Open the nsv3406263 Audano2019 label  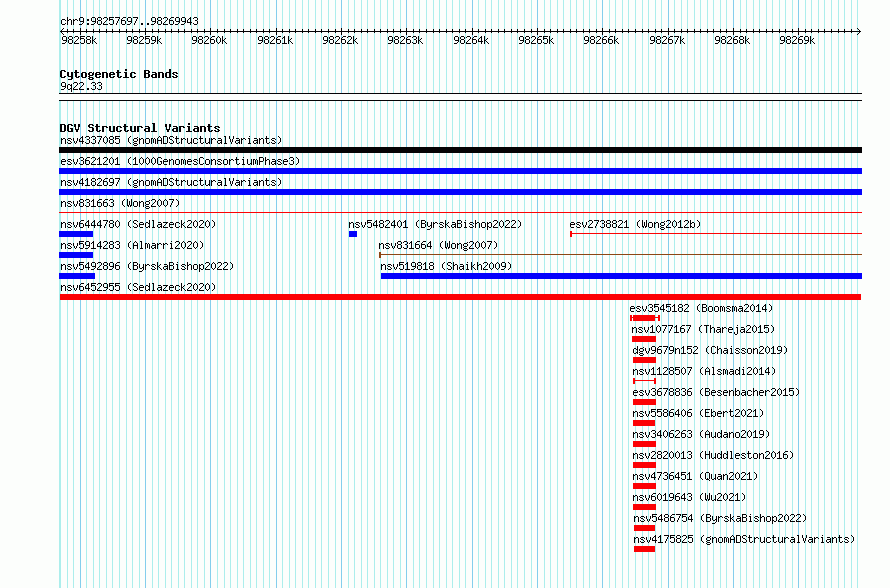pyautogui.click(x=701, y=434)
